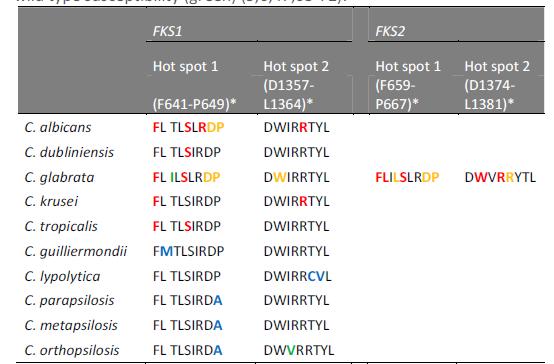Select FKS2 Hot spot 2 (D1374-L1381) heading
Viewport: 554px width, 364px height.
[x=497, y=85]
